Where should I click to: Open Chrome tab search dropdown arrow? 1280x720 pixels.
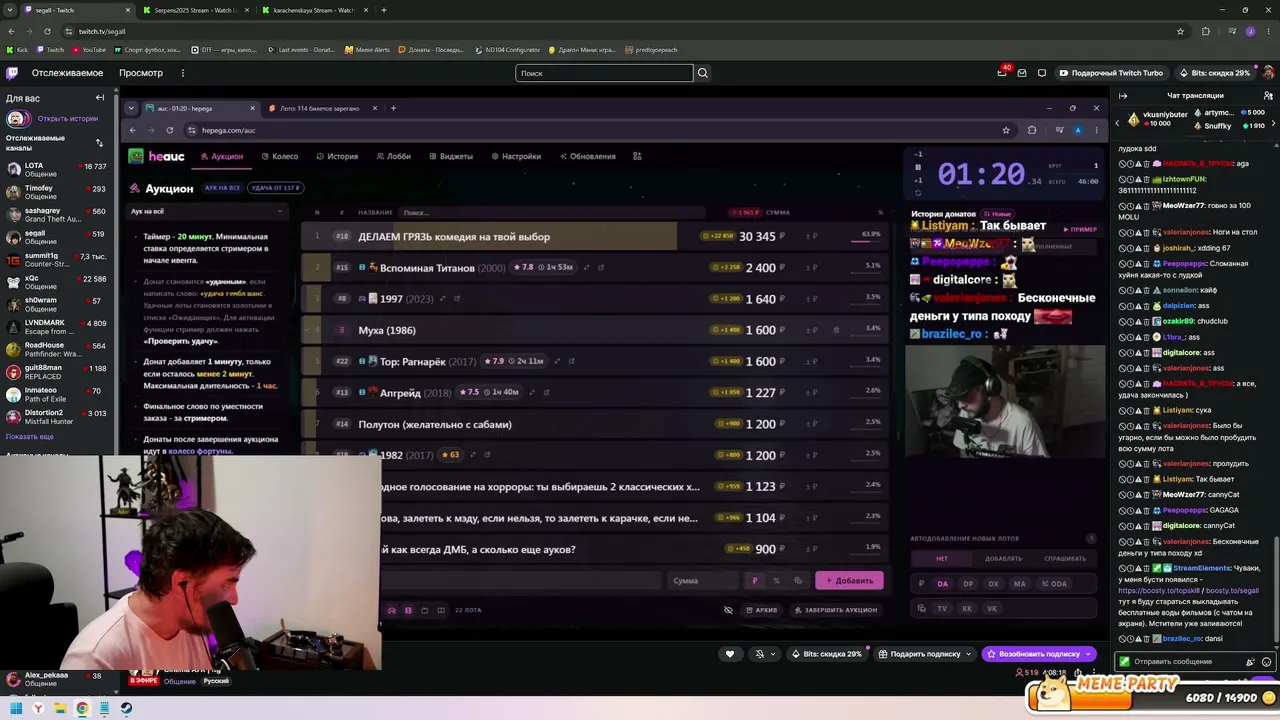pos(10,10)
